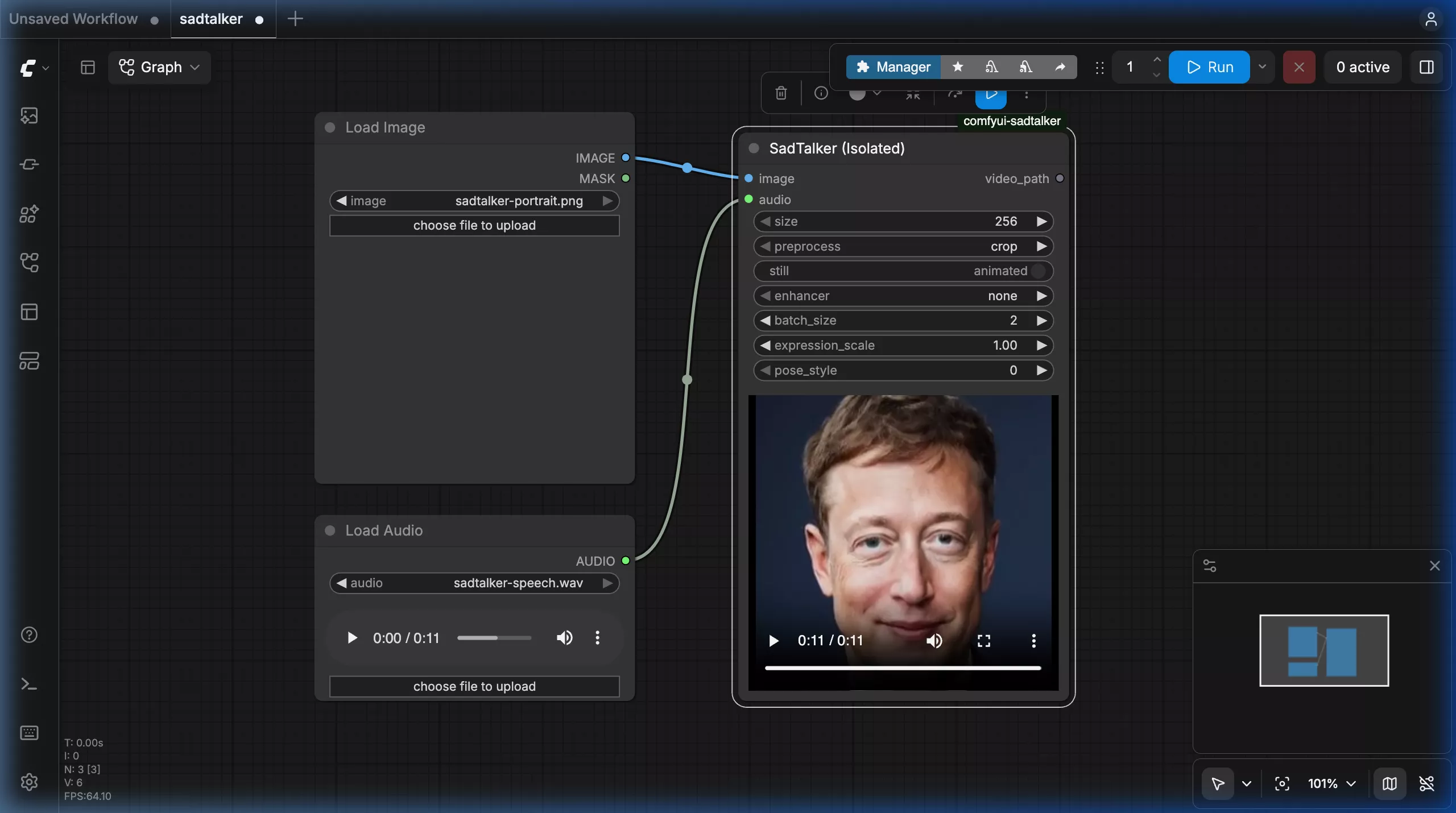
Task: Open the enhancer none combo box
Action: point(903,296)
